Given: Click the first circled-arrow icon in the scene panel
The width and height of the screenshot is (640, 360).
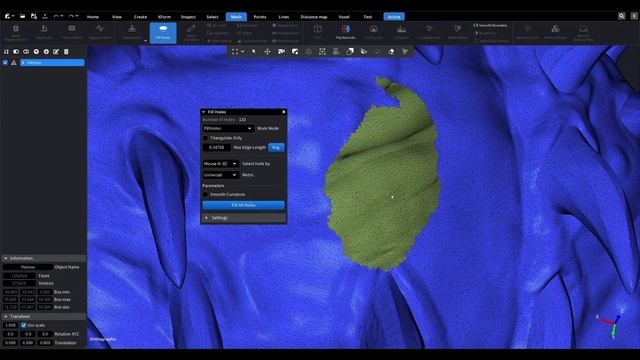Looking at the screenshot, I should tap(36, 51).
